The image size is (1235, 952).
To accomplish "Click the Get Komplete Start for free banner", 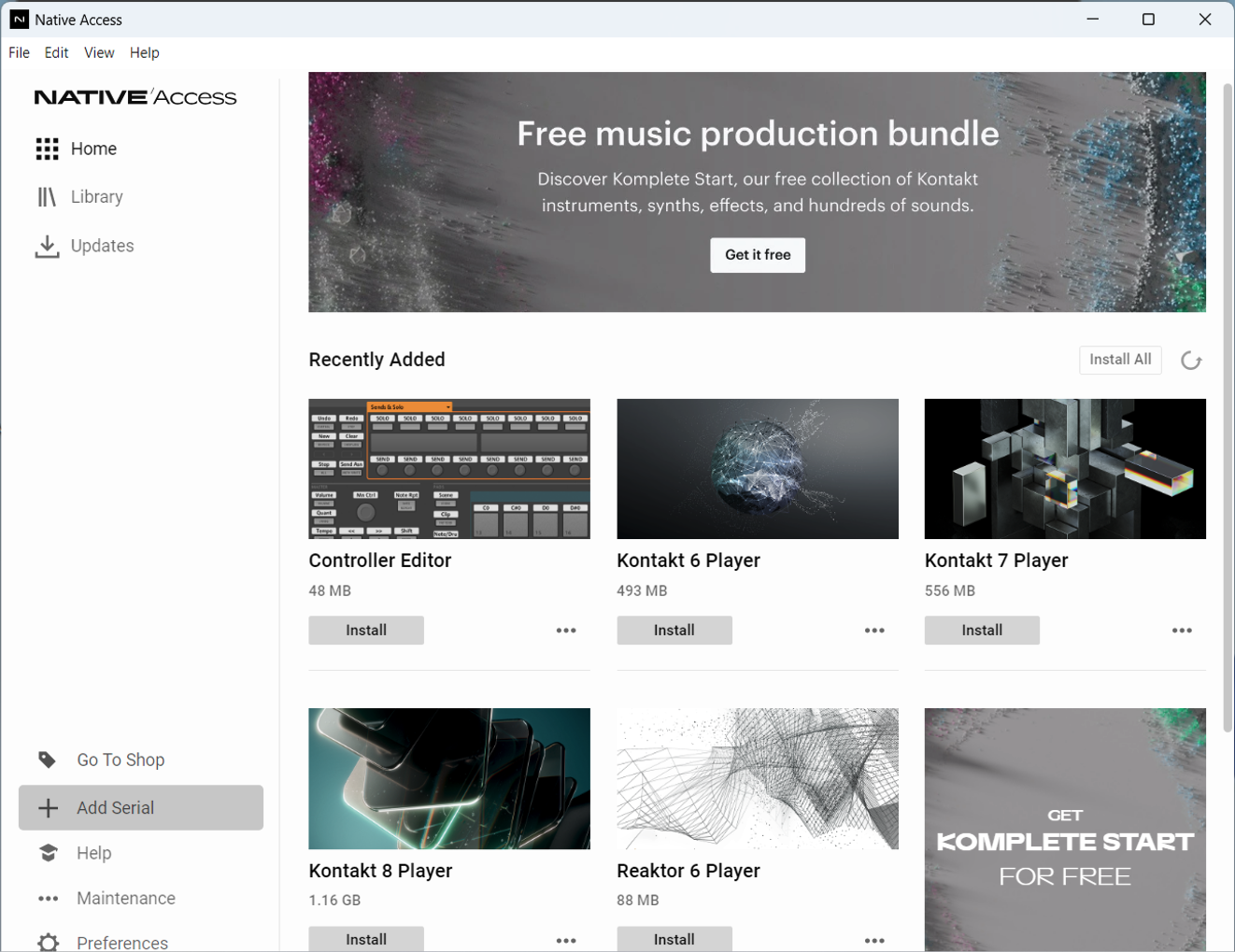I will (1065, 830).
